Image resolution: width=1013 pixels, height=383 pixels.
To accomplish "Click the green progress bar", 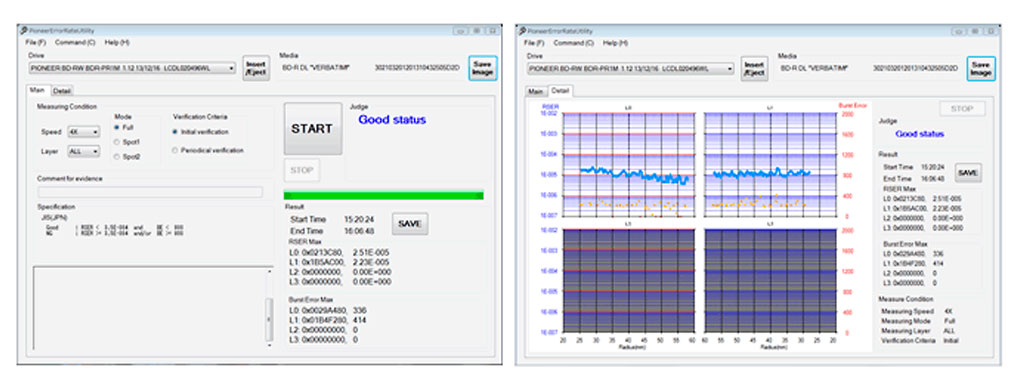I will (x=384, y=195).
